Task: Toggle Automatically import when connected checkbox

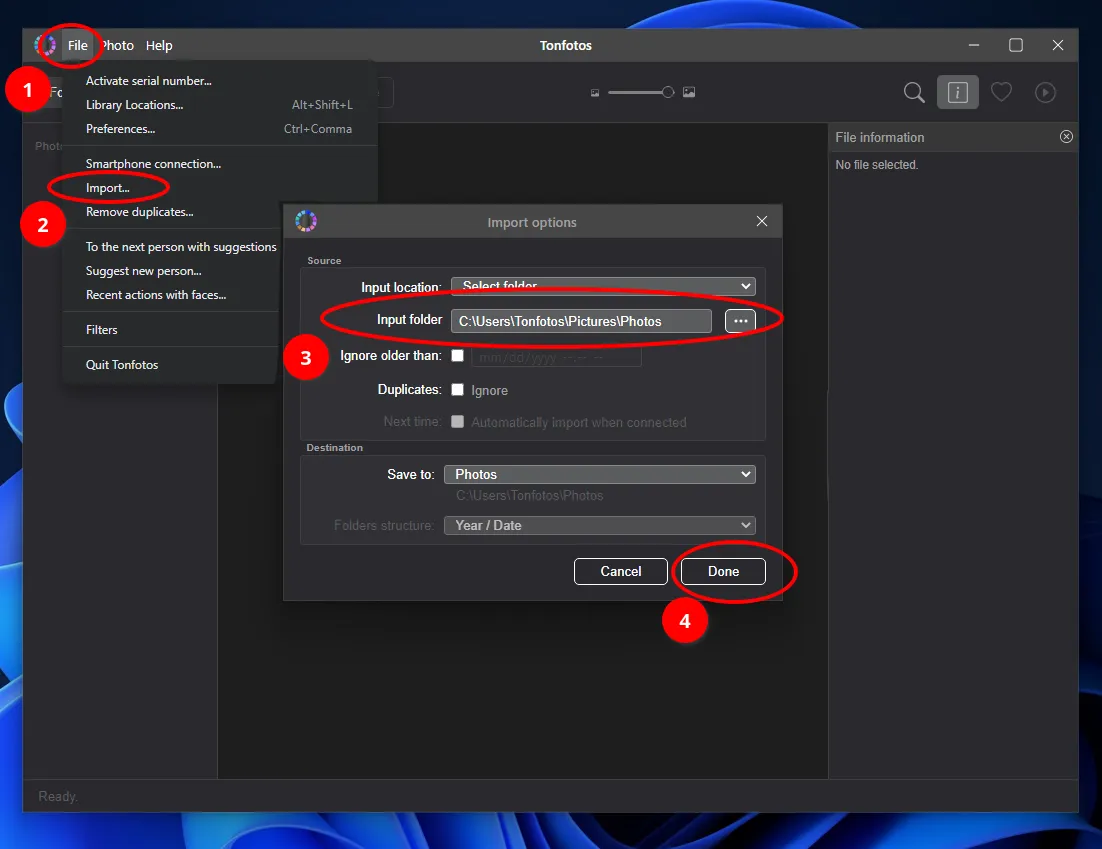Action: point(458,422)
